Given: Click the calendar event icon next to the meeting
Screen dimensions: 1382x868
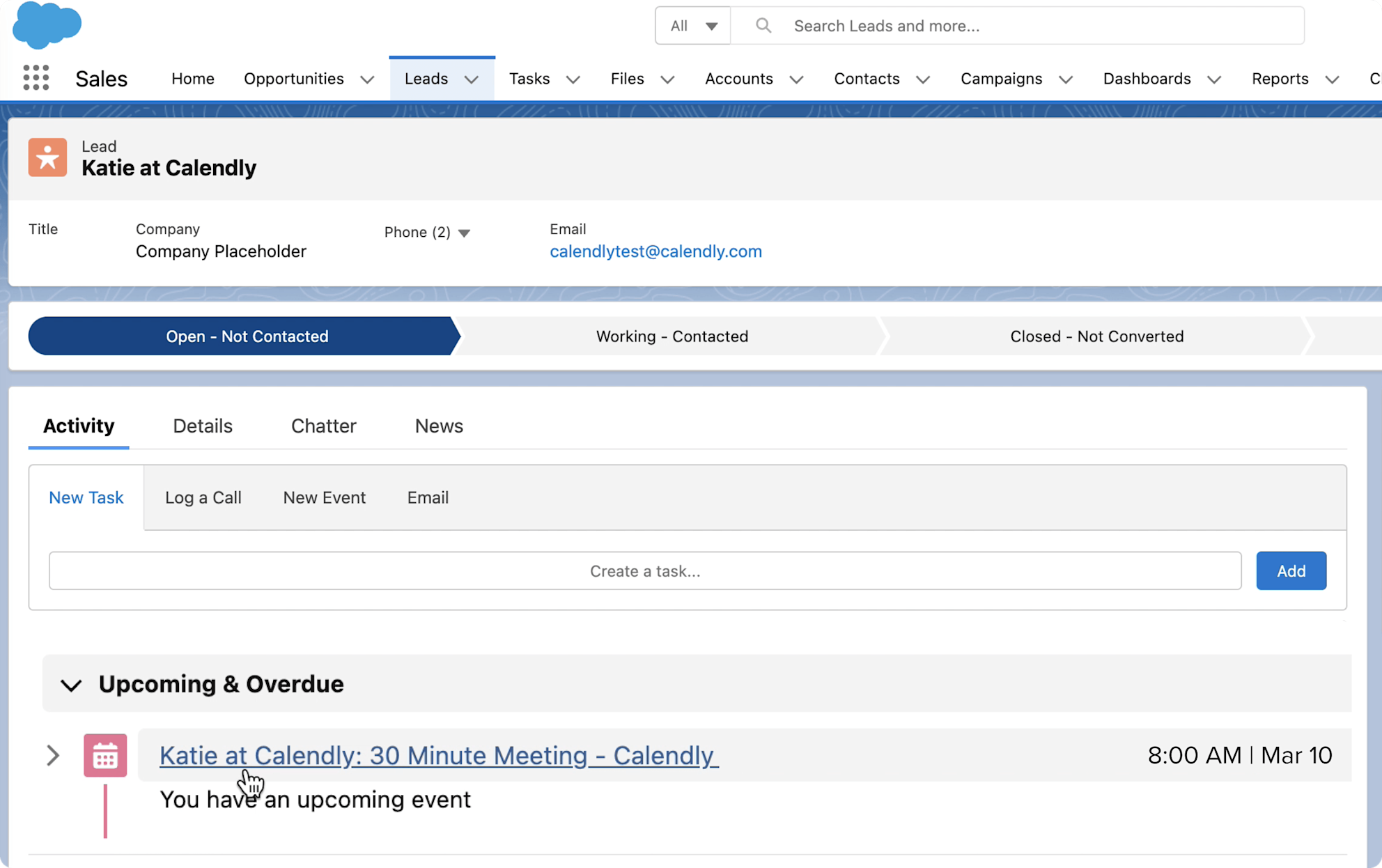Looking at the screenshot, I should coord(105,755).
